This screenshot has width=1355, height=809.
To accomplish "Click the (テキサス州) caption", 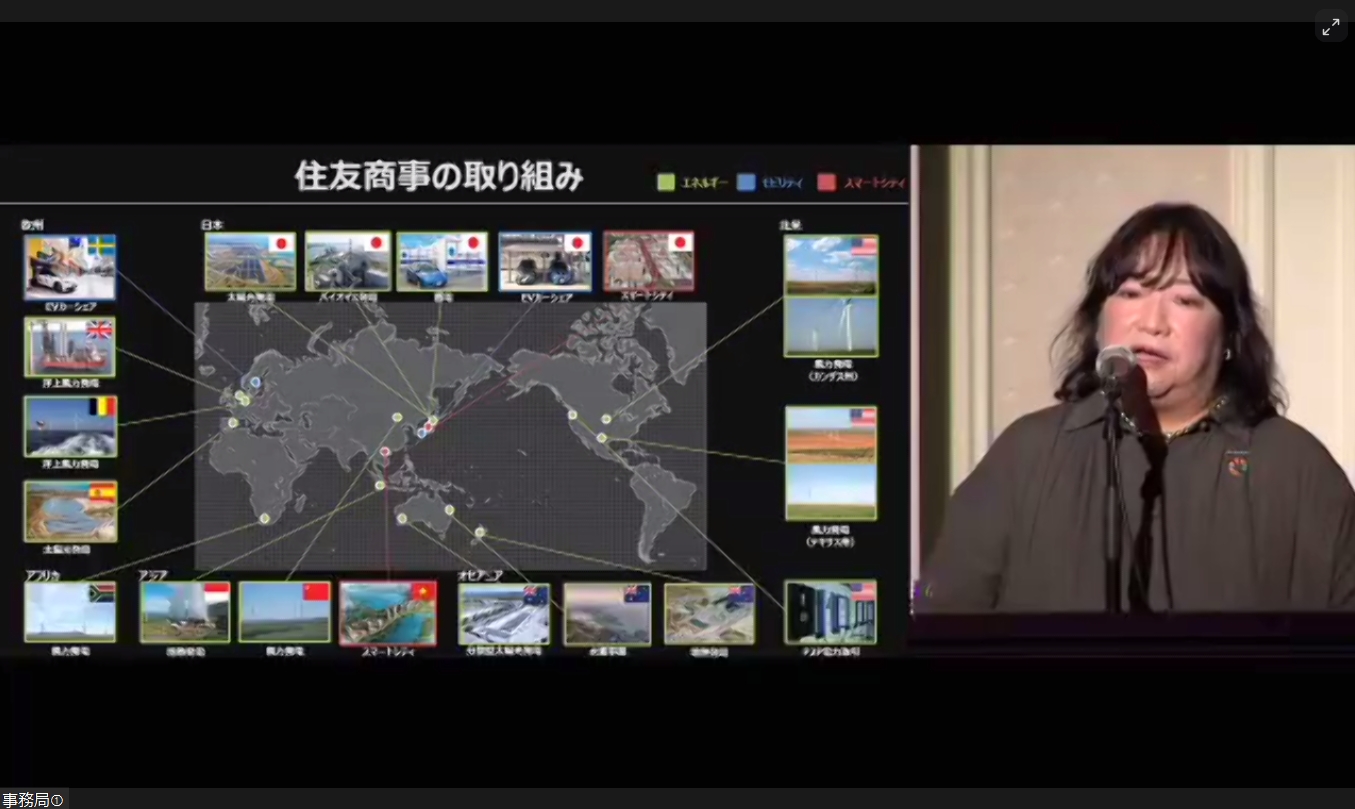I will pyautogui.click(x=831, y=541).
